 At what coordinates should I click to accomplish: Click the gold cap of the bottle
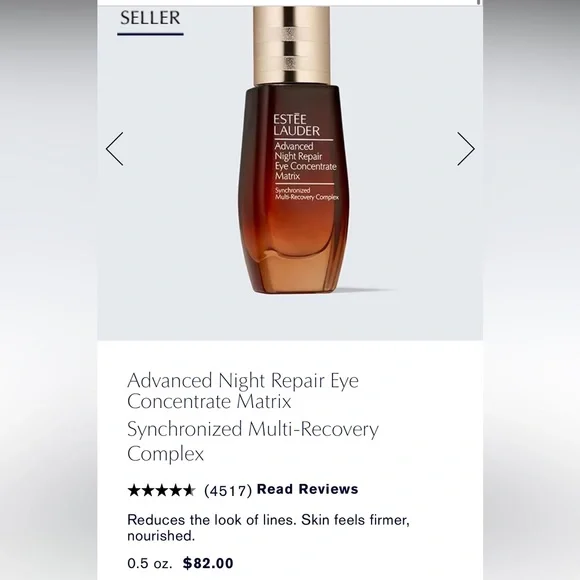(291, 45)
